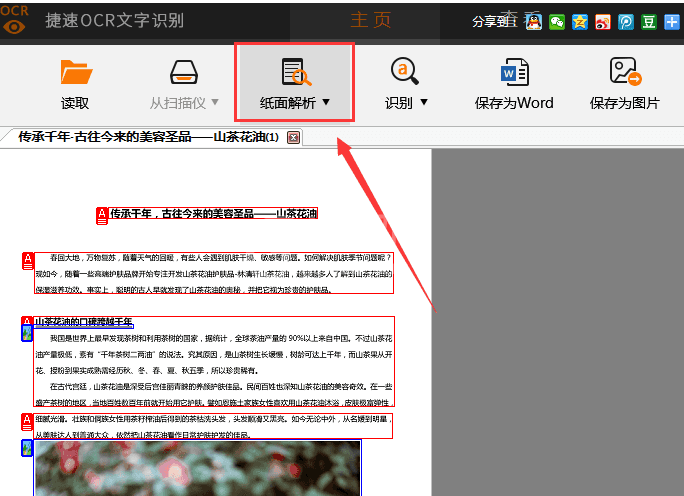Close the 传承千年 document tab
Viewport: 684px width, 496px height.
tap(294, 138)
